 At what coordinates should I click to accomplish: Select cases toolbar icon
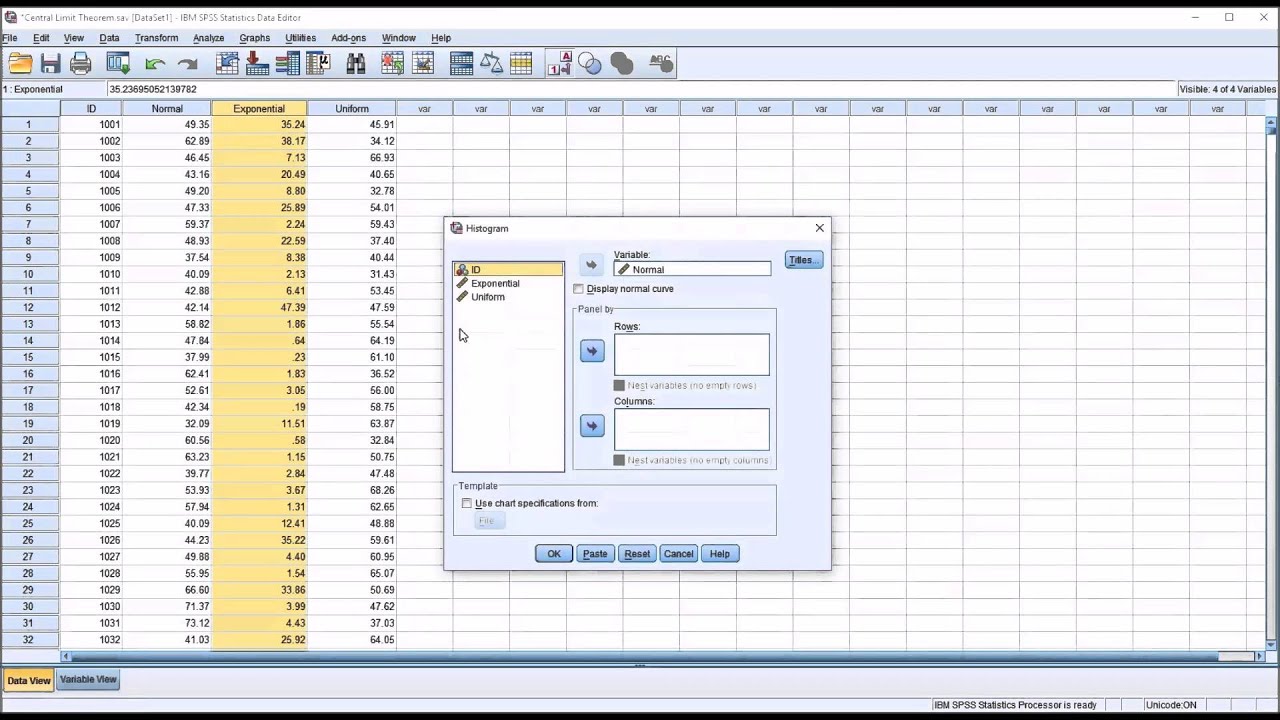pyautogui.click(x=521, y=64)
